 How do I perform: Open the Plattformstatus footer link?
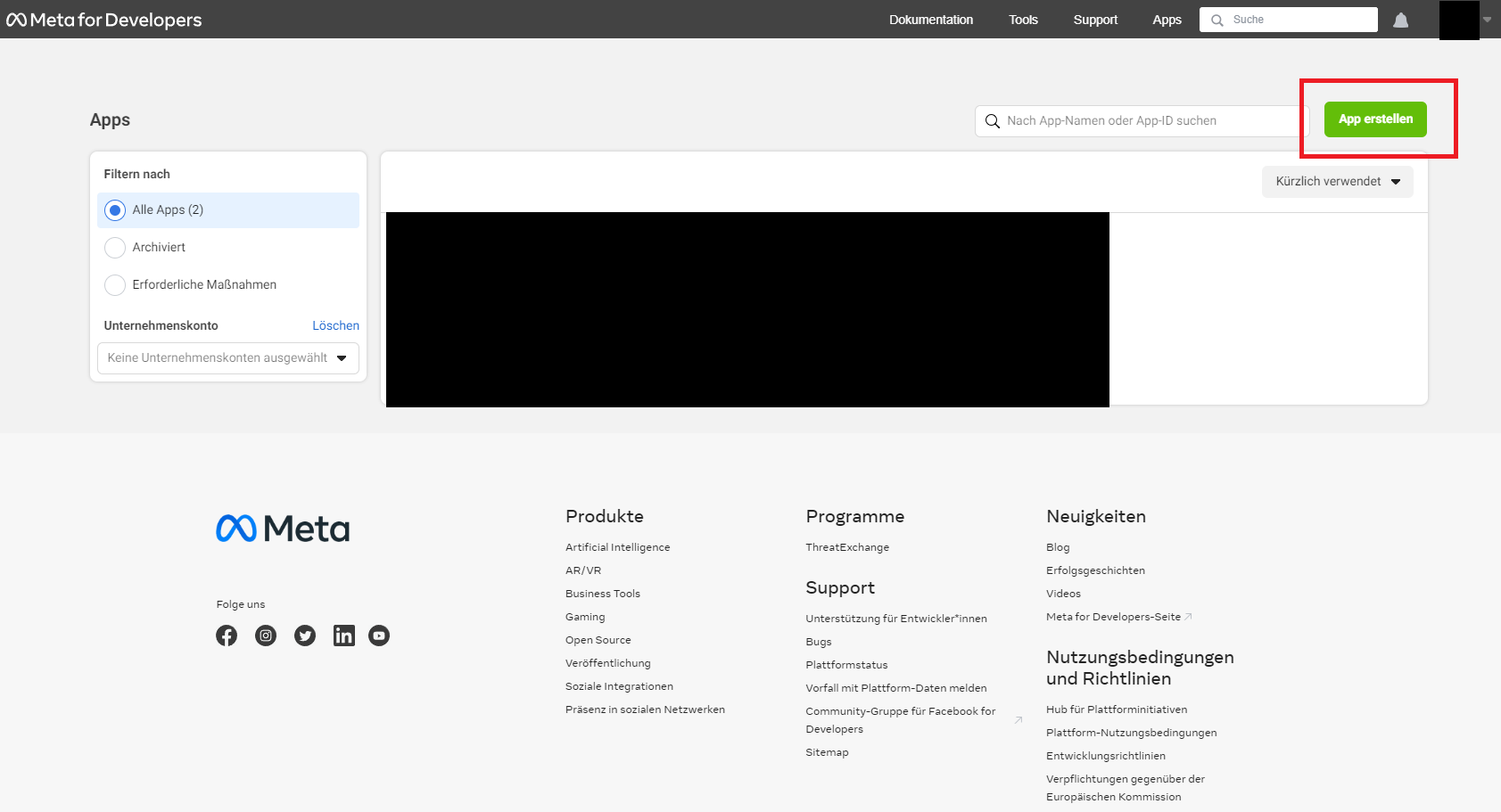tap(846, 665)
